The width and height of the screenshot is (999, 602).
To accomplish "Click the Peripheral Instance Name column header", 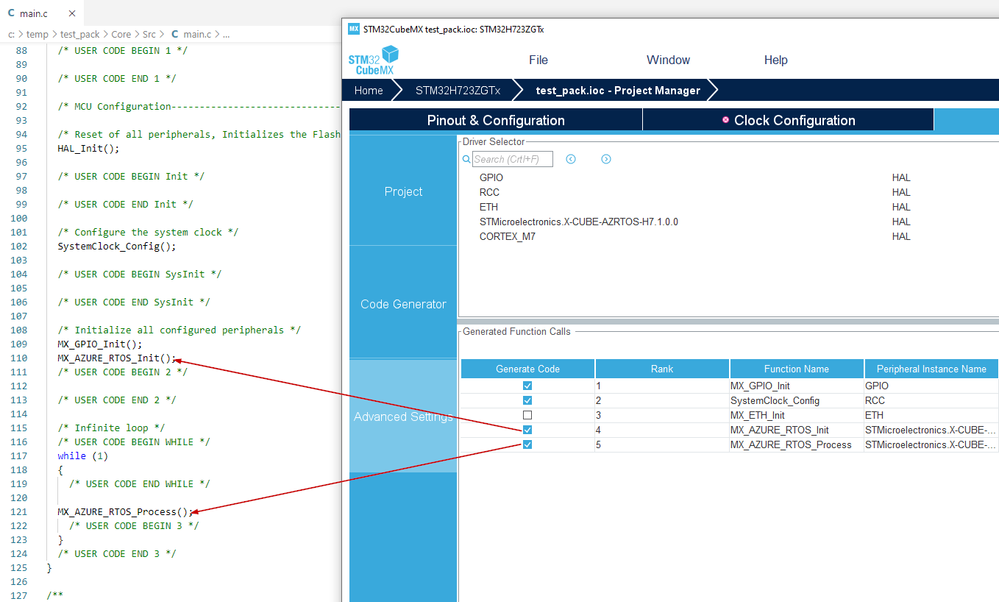I will point(931,369).
